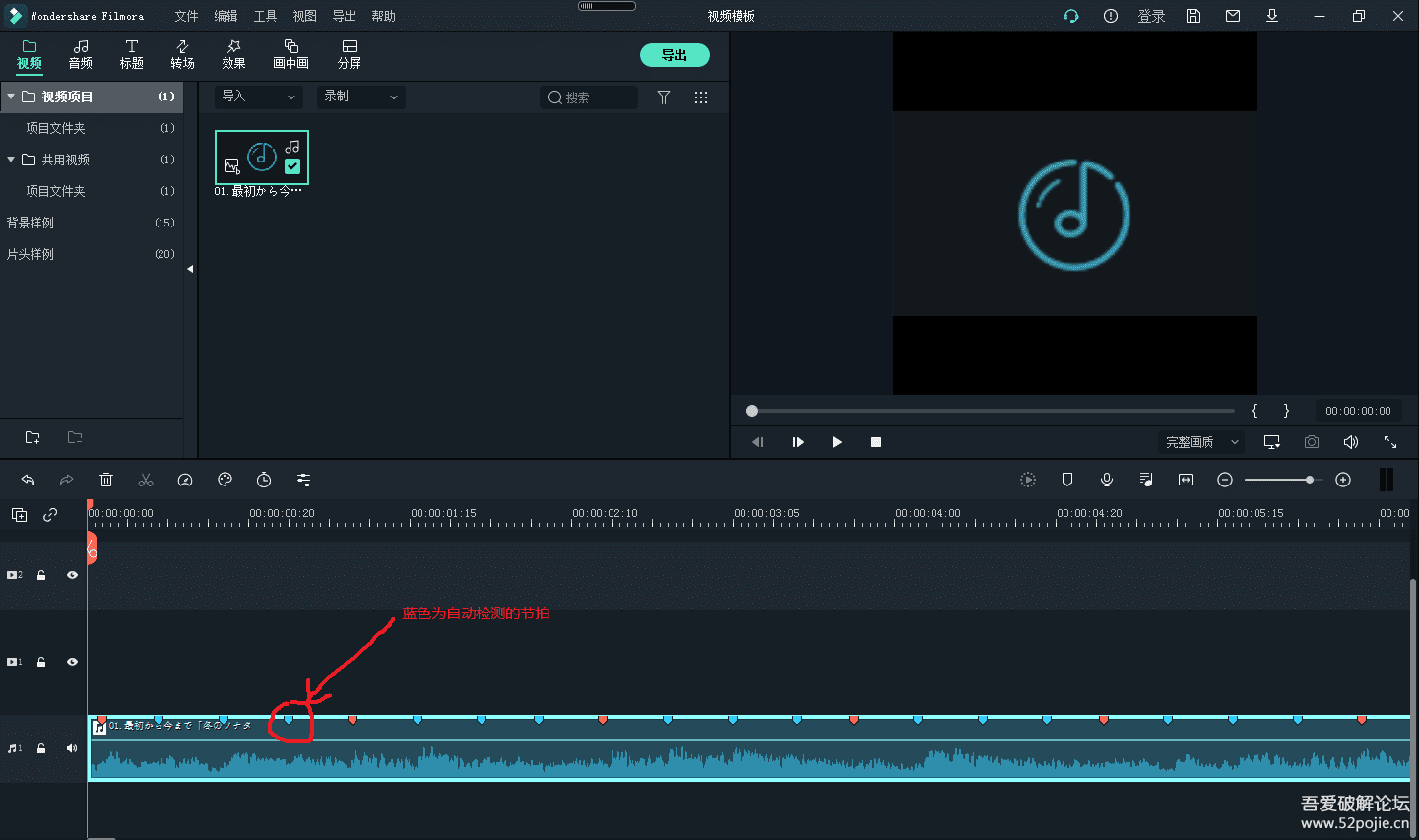1419x840 pixels.
Task: Split clip with scissors icon
Action: (146, 480)
